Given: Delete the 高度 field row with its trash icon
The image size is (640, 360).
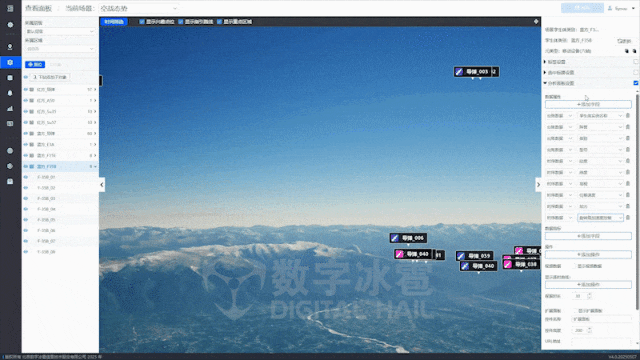Looking at the screenshot, I should point(628,172).
